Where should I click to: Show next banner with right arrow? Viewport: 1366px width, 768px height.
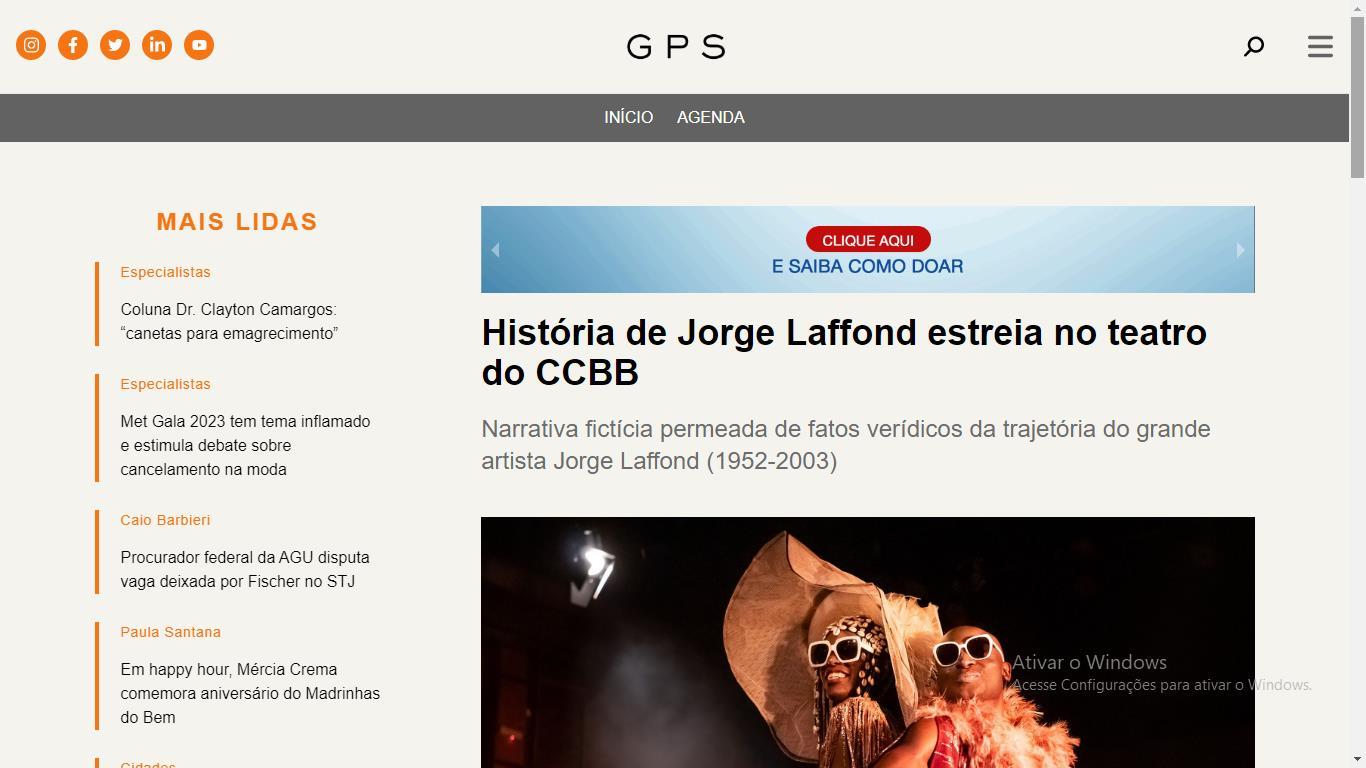point(1240,250)
